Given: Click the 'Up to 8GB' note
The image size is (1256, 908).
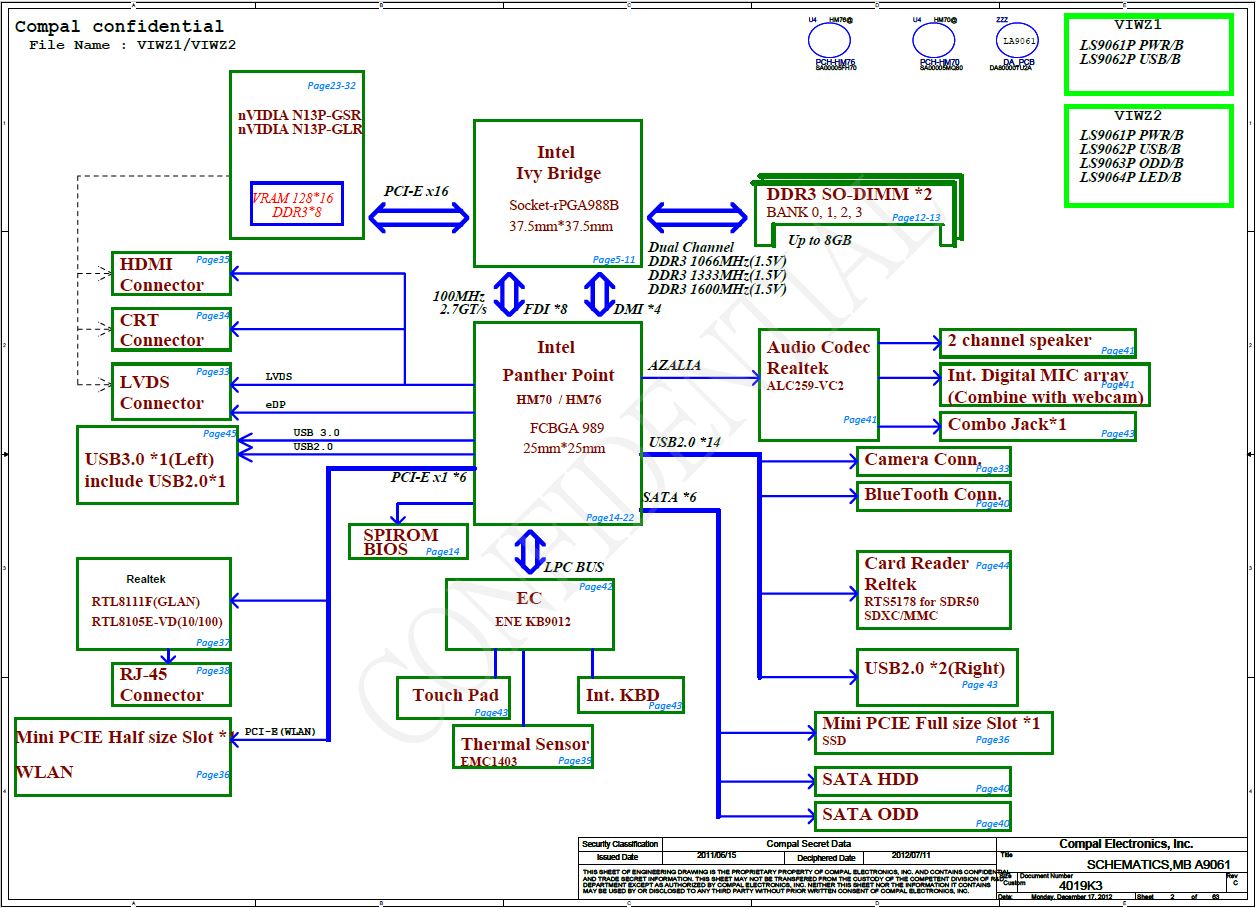Looking at the screenshot, I should click(x=819, y=240).
